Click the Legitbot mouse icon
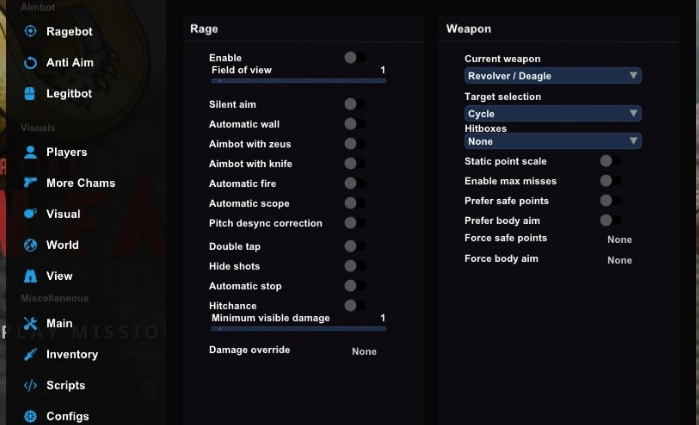 tap(30, 94)
